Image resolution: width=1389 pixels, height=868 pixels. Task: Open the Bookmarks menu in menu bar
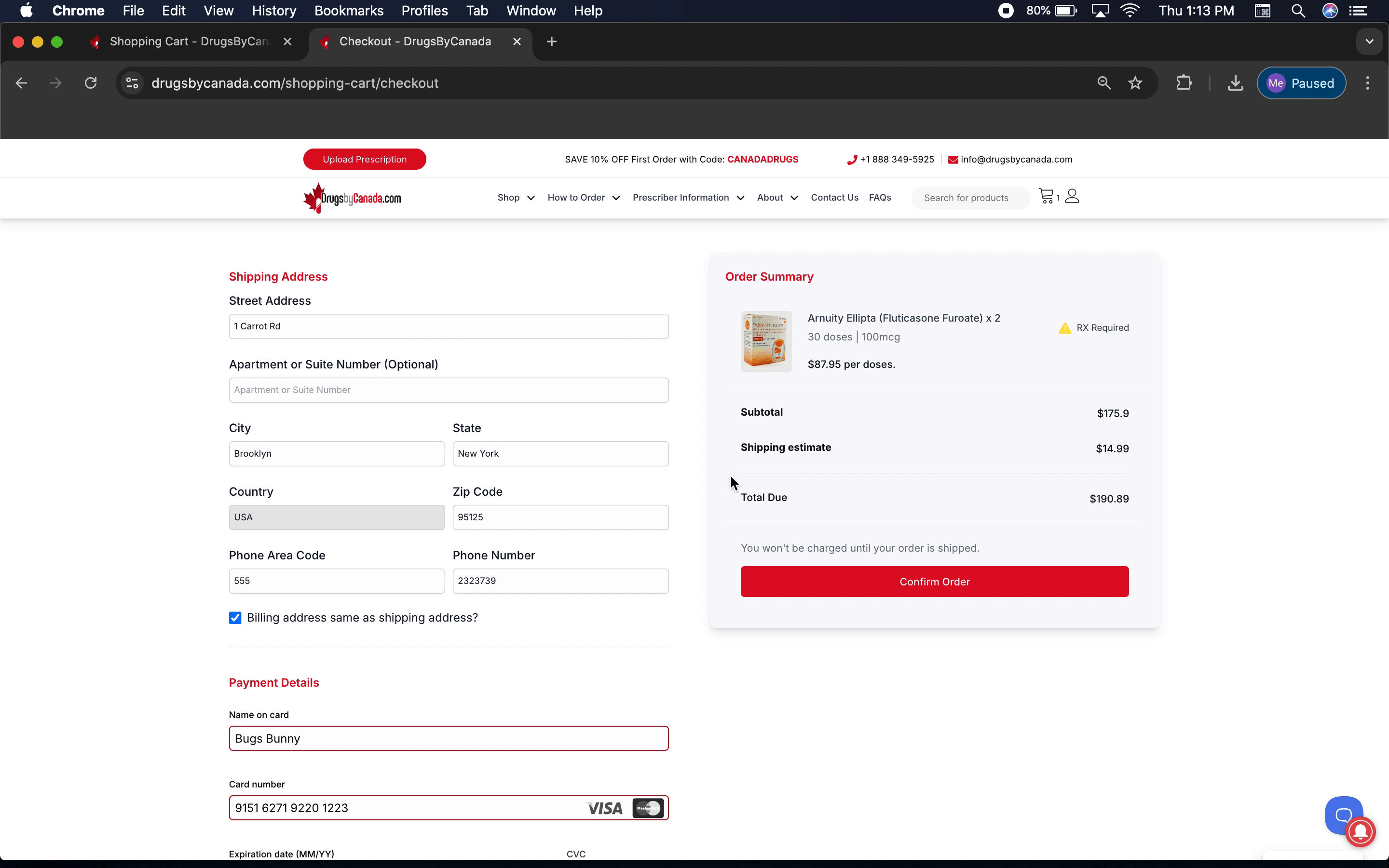point(348,11)
